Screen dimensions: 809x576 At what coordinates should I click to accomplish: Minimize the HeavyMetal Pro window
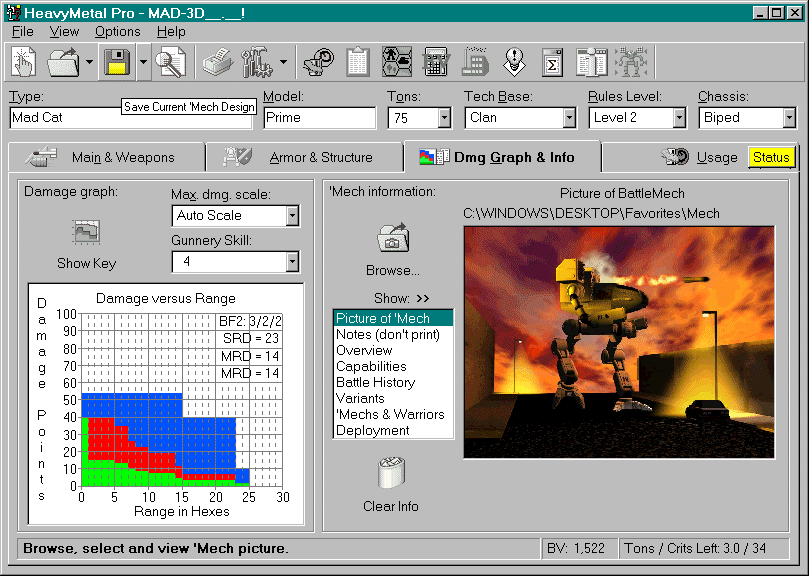(x=759, y=13)
